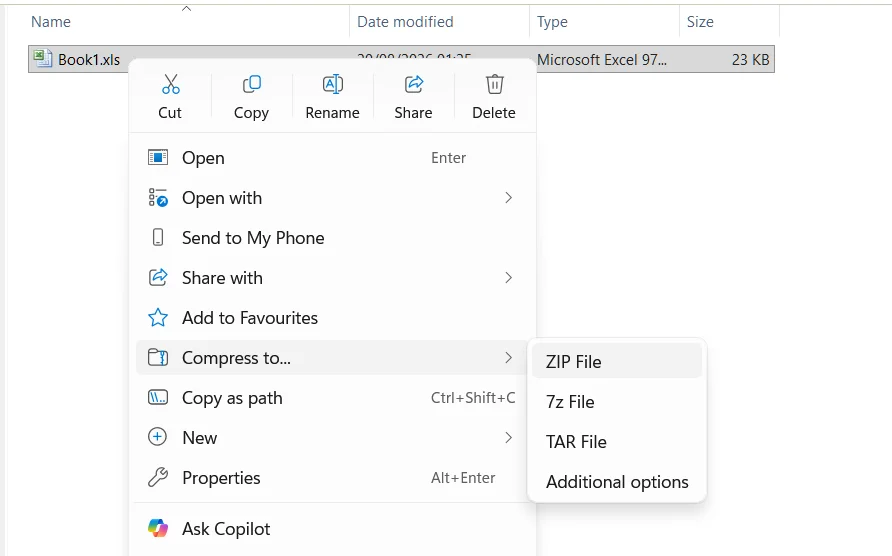Select the Book1.xls file name
Image resolution: width=892 pixels, height=556 pixels.
point(89,60)
